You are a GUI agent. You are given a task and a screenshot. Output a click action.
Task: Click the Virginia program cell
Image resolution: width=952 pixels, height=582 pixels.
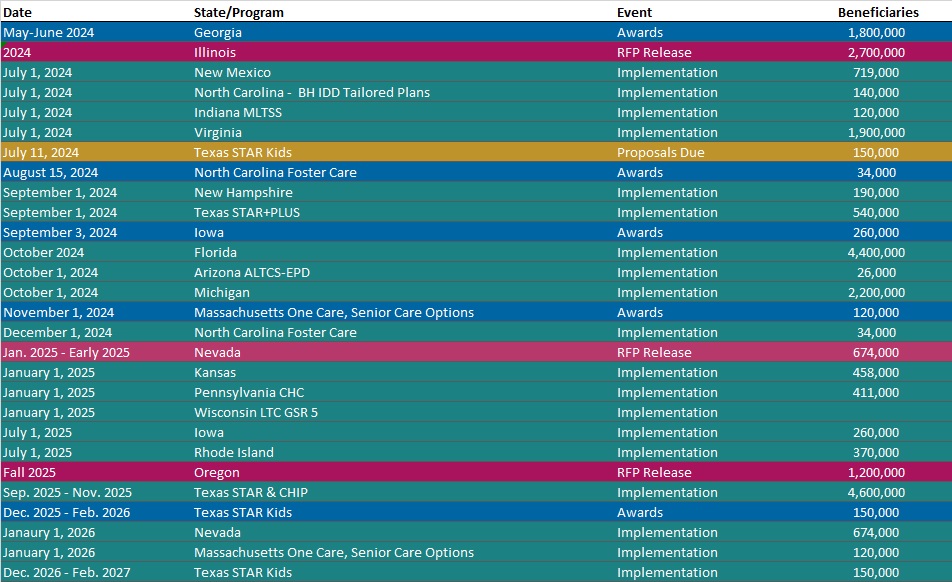point(217,132)
